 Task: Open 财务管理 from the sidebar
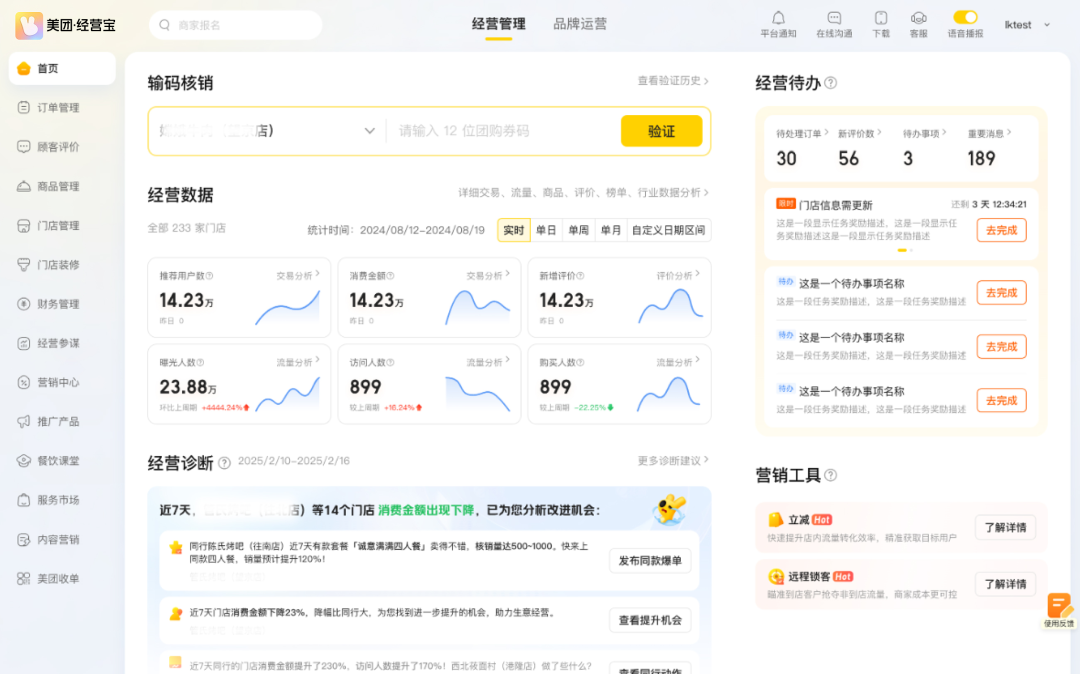(60, 304)
